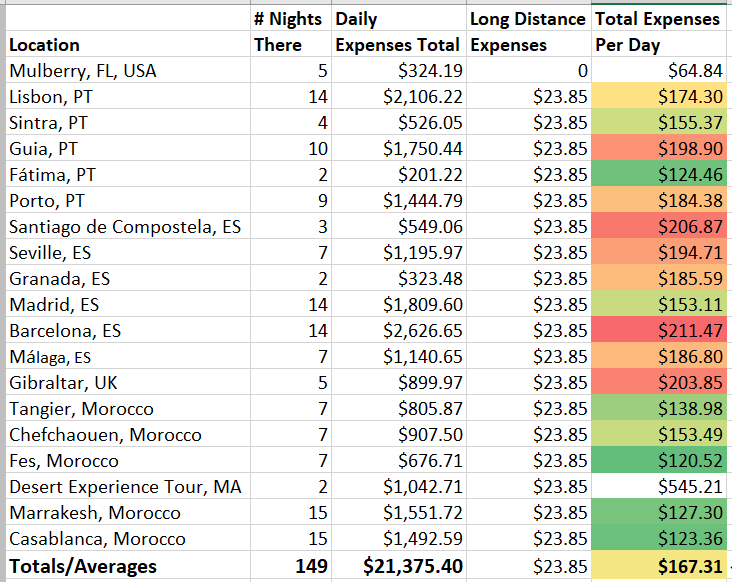Select the green Fes $120.52 cell
This screenshot has width=732, height=582.
click(x=658, y=461)
